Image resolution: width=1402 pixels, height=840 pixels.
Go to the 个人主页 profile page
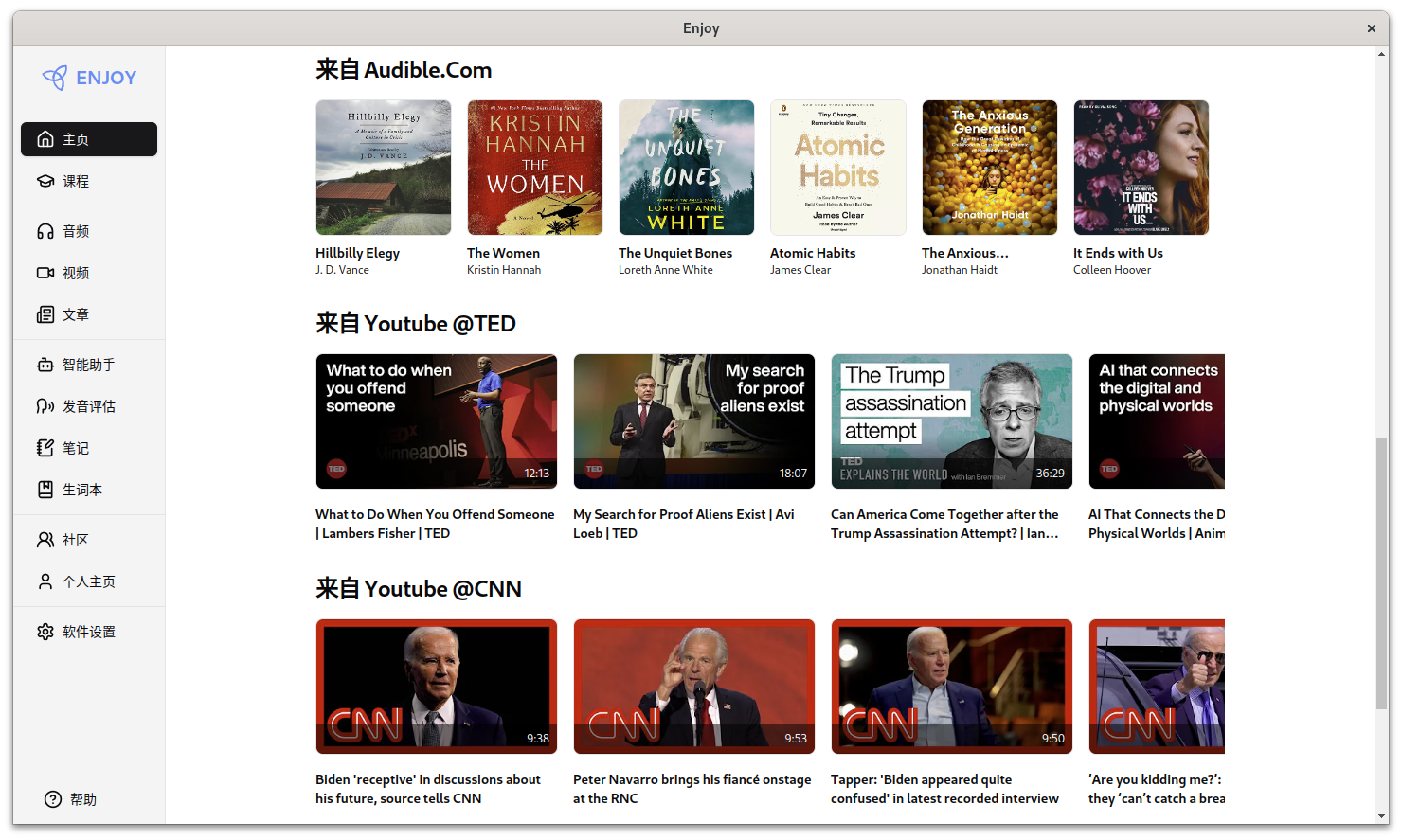point(89,581)
